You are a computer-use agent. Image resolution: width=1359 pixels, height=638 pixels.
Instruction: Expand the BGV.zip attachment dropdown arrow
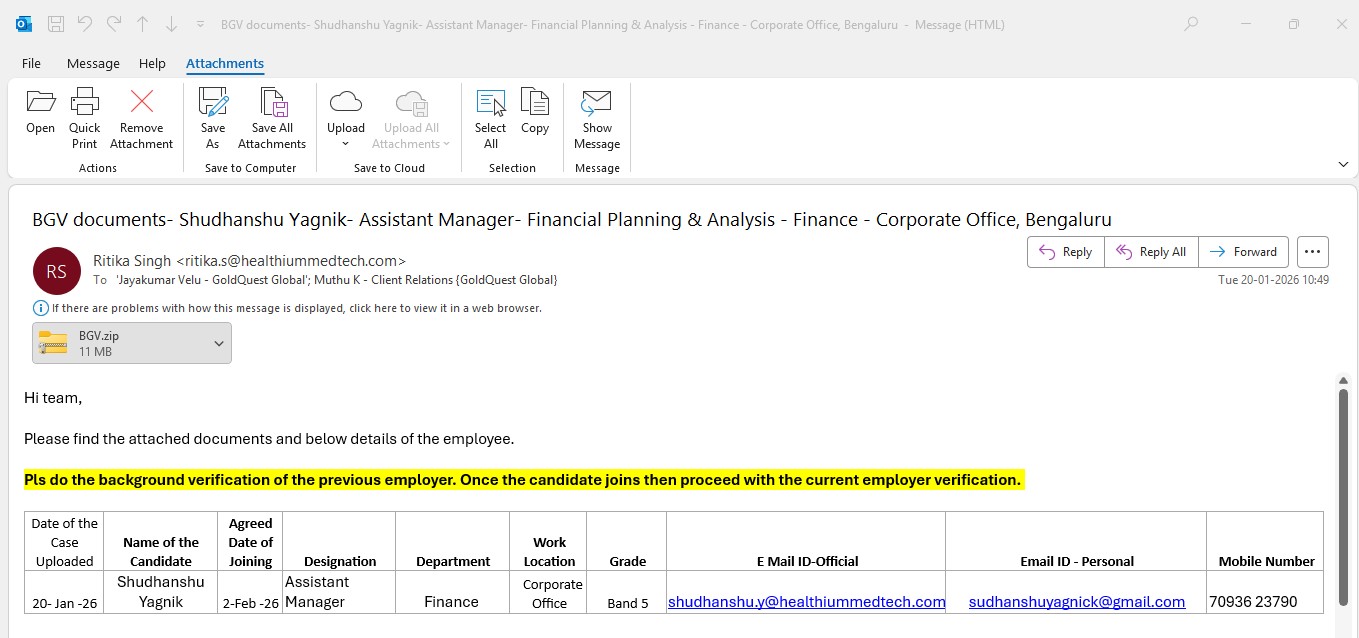219,343
